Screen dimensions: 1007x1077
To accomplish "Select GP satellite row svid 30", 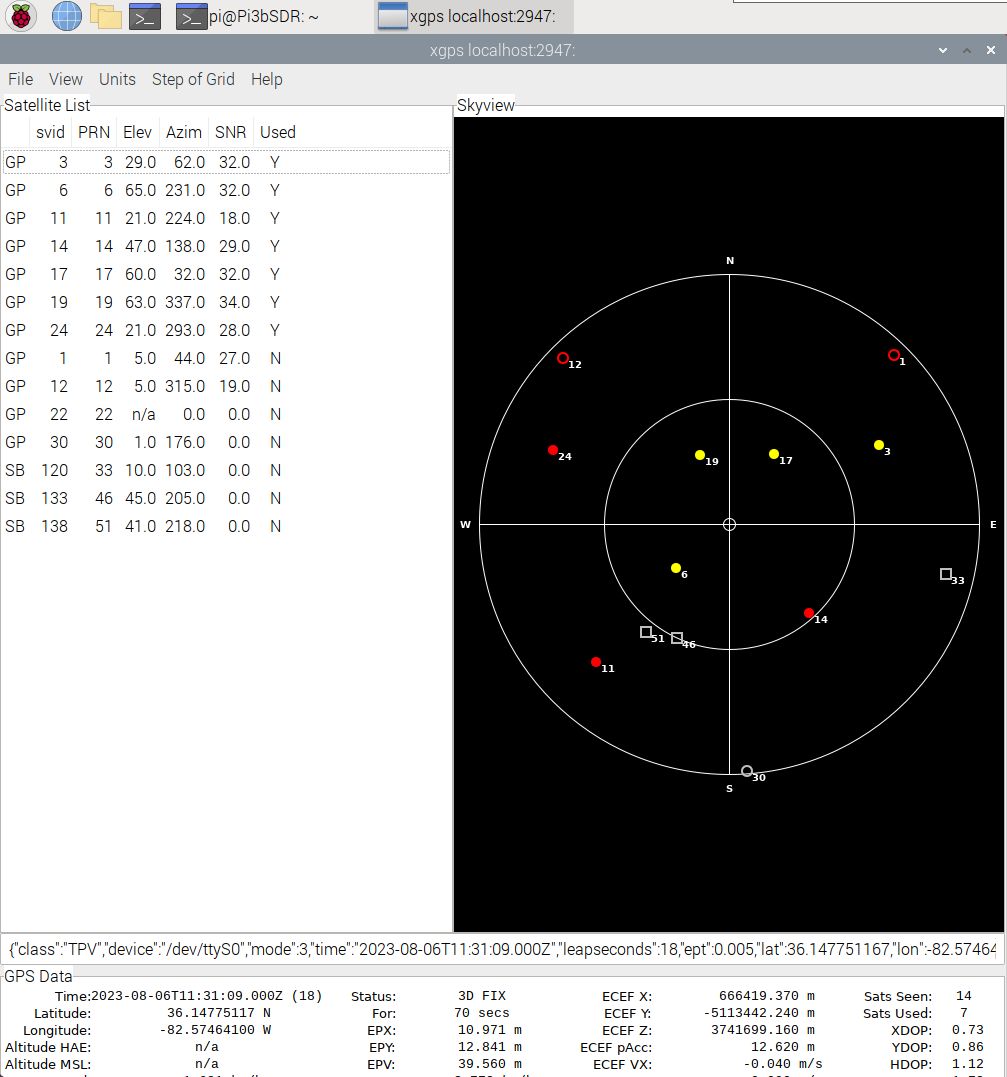I will [226, 442].
